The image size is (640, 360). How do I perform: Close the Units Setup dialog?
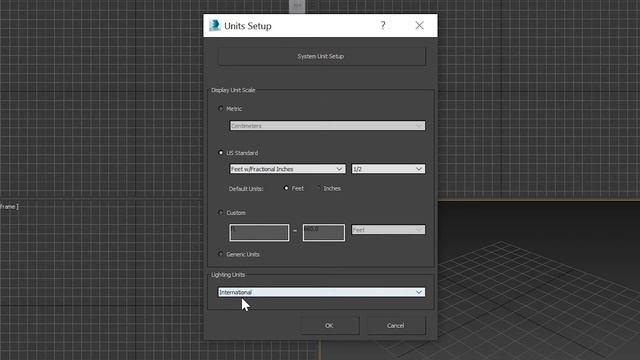pos(419,25)
